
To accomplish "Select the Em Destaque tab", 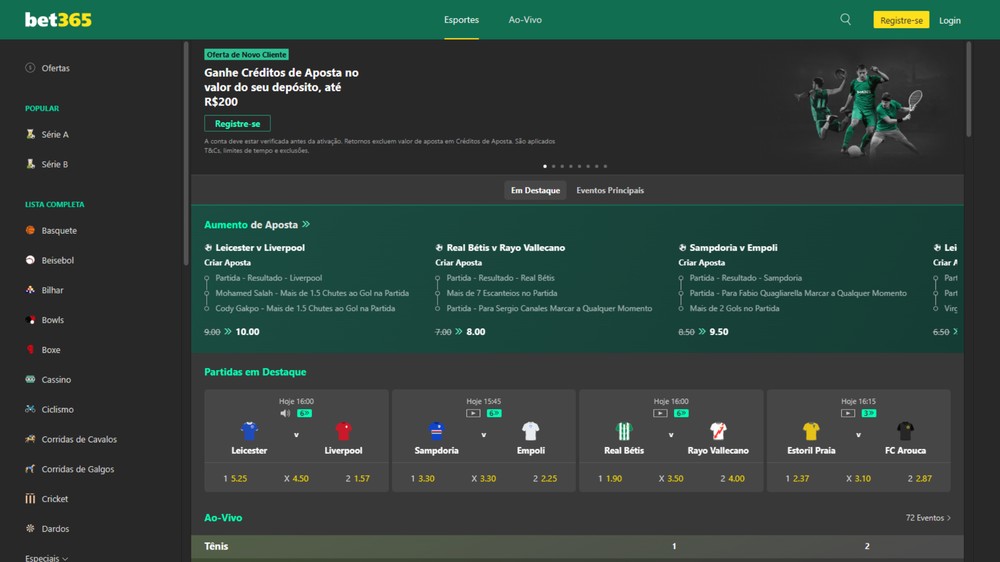I will [x=535, y=190].
